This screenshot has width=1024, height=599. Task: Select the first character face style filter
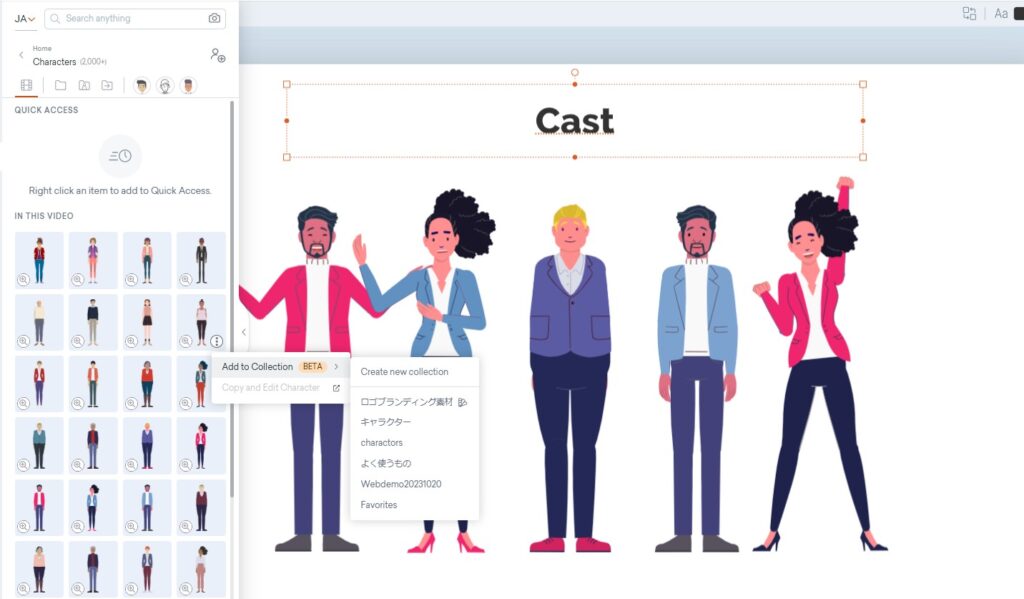coord(142,86)
